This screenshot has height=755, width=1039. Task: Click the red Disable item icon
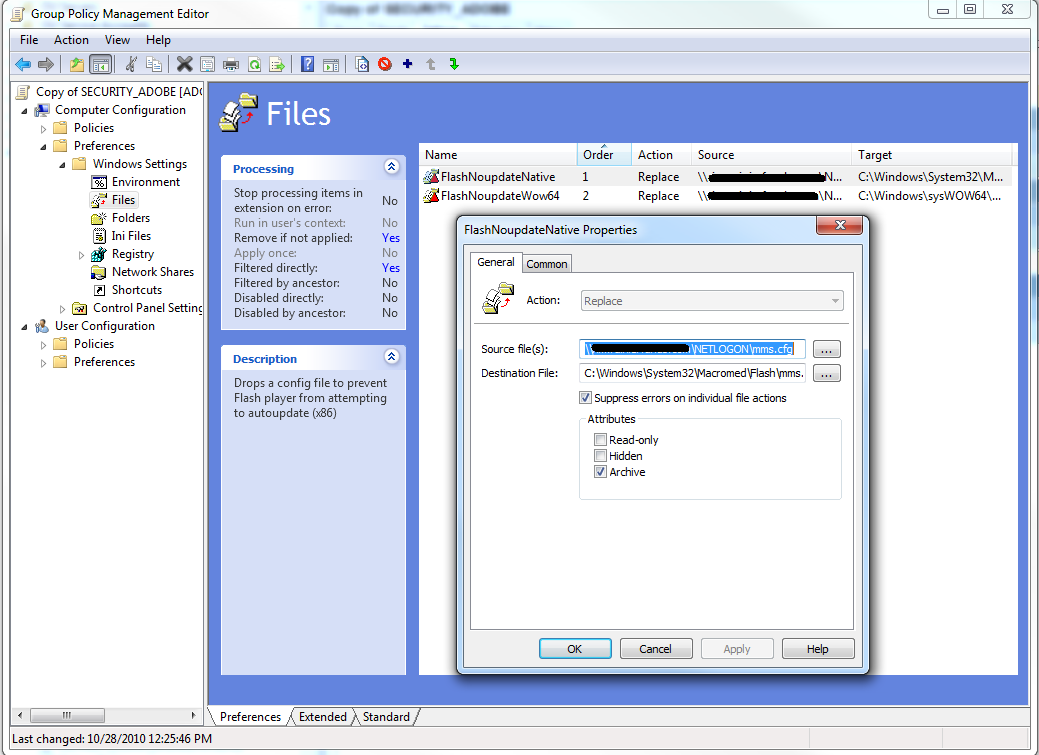coord(385,64)
